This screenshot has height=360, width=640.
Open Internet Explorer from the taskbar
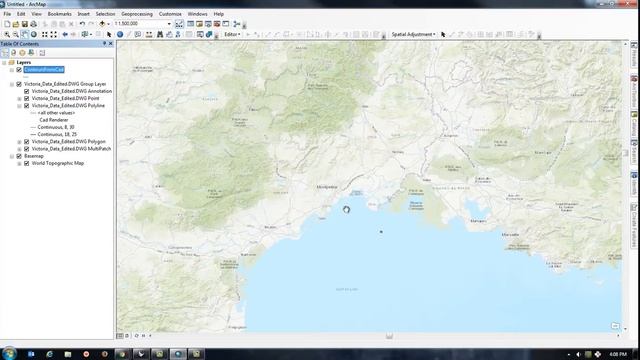pyautogui.click(x=49, y=354)
